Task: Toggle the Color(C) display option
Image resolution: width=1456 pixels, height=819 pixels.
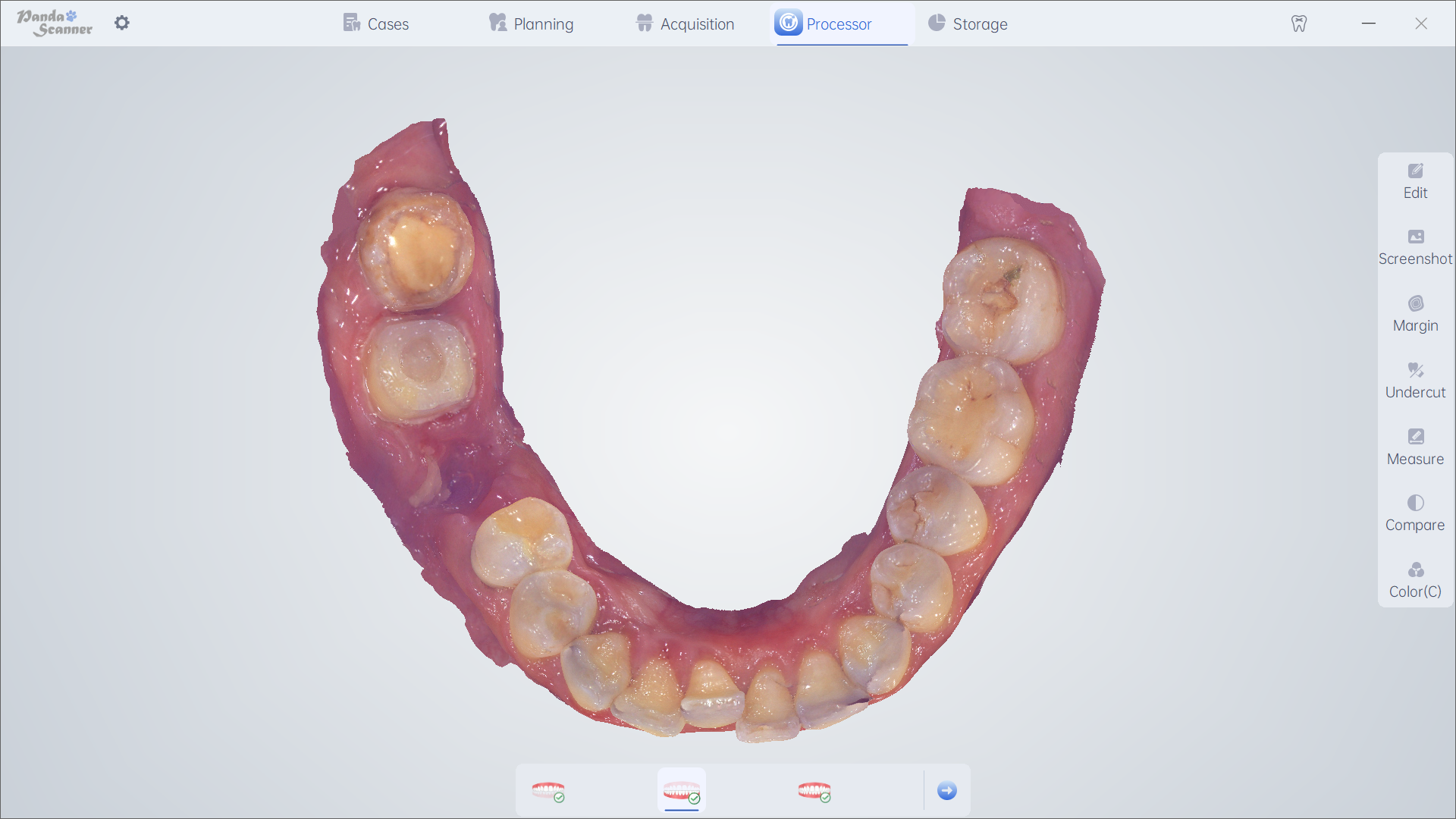Action: [1415, 581]
